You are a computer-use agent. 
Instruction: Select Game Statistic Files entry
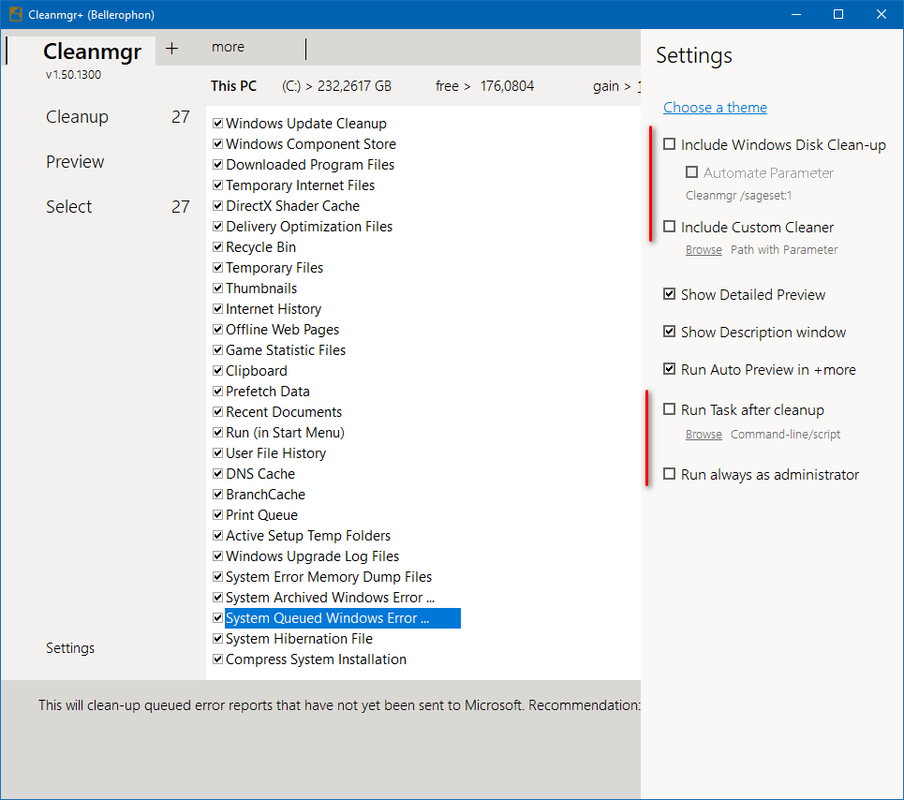coord(285,350)
